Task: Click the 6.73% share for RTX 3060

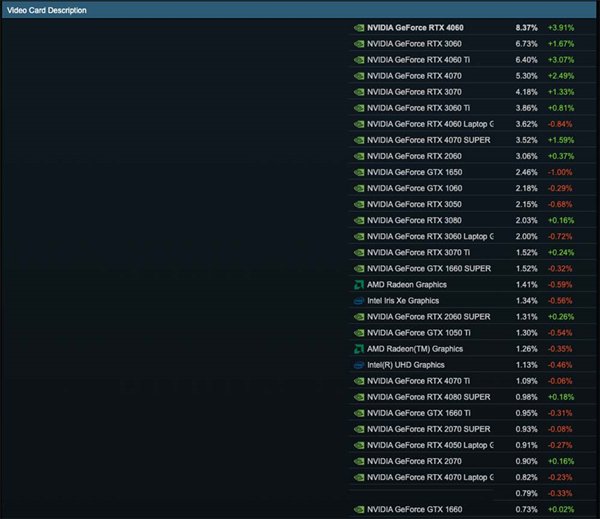Action: [527, 44]
